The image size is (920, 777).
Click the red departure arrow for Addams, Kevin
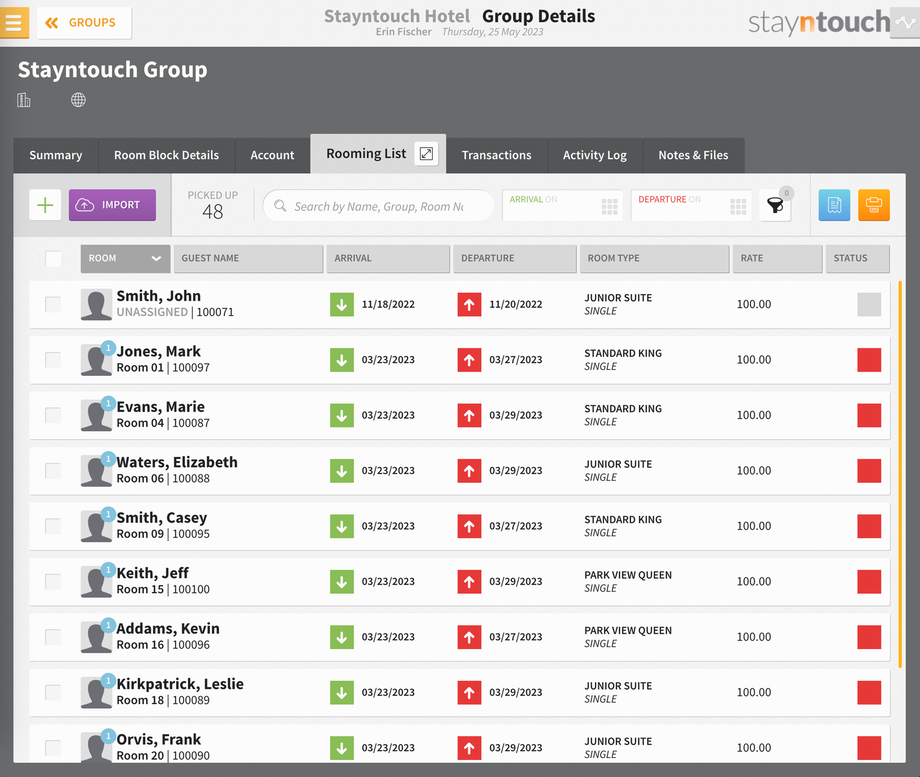coord(469,637)
